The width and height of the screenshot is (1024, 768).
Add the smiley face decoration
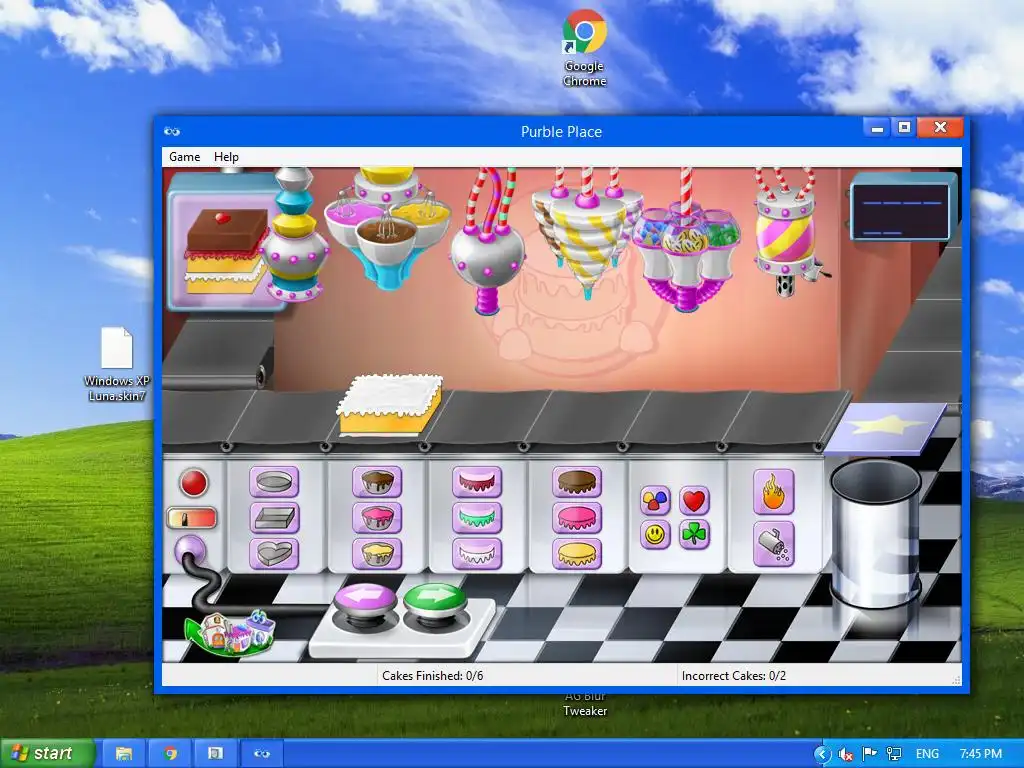tap(655, 535)
